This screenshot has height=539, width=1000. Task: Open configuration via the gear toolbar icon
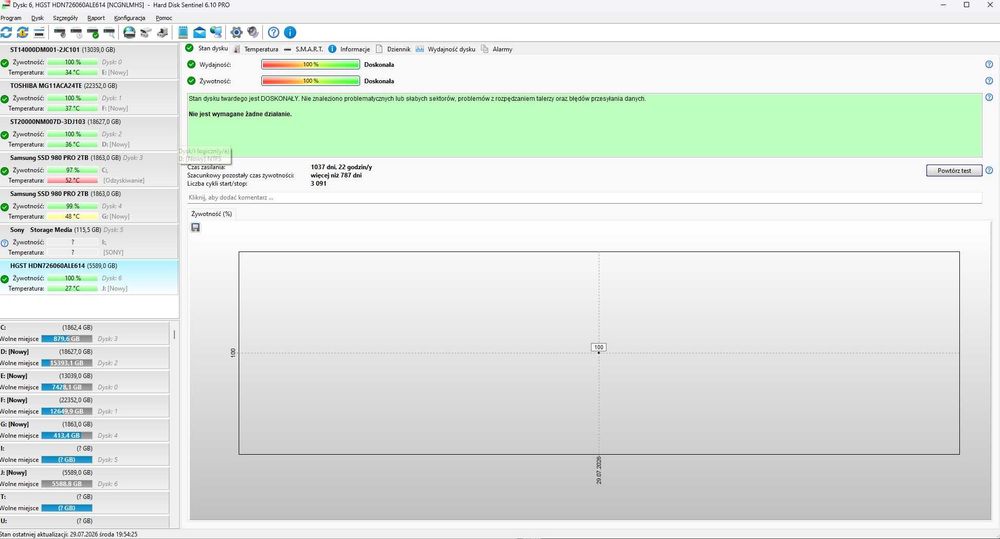click(237, 33)
